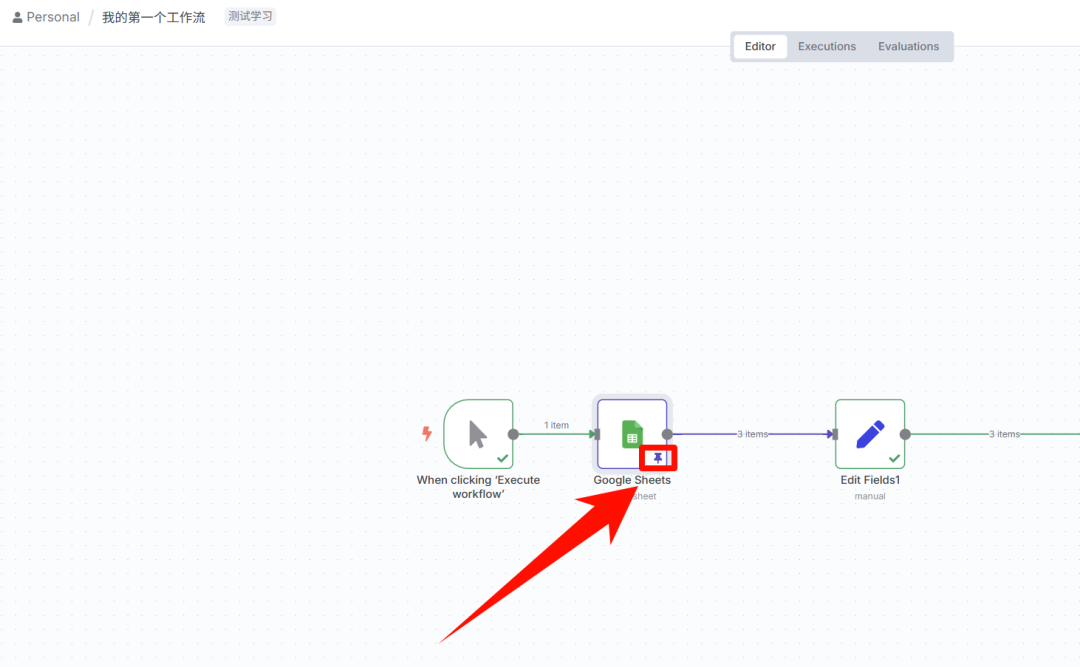The width and height of the screenshot is (1080, 667).
Task: Switch to the Executions tab
Action: (827, 46)
